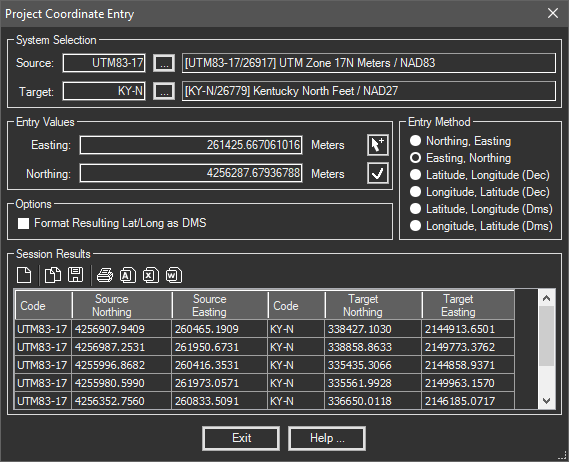Open Source coordinate system browse button
Screen dimensions: 569x462
164,63
